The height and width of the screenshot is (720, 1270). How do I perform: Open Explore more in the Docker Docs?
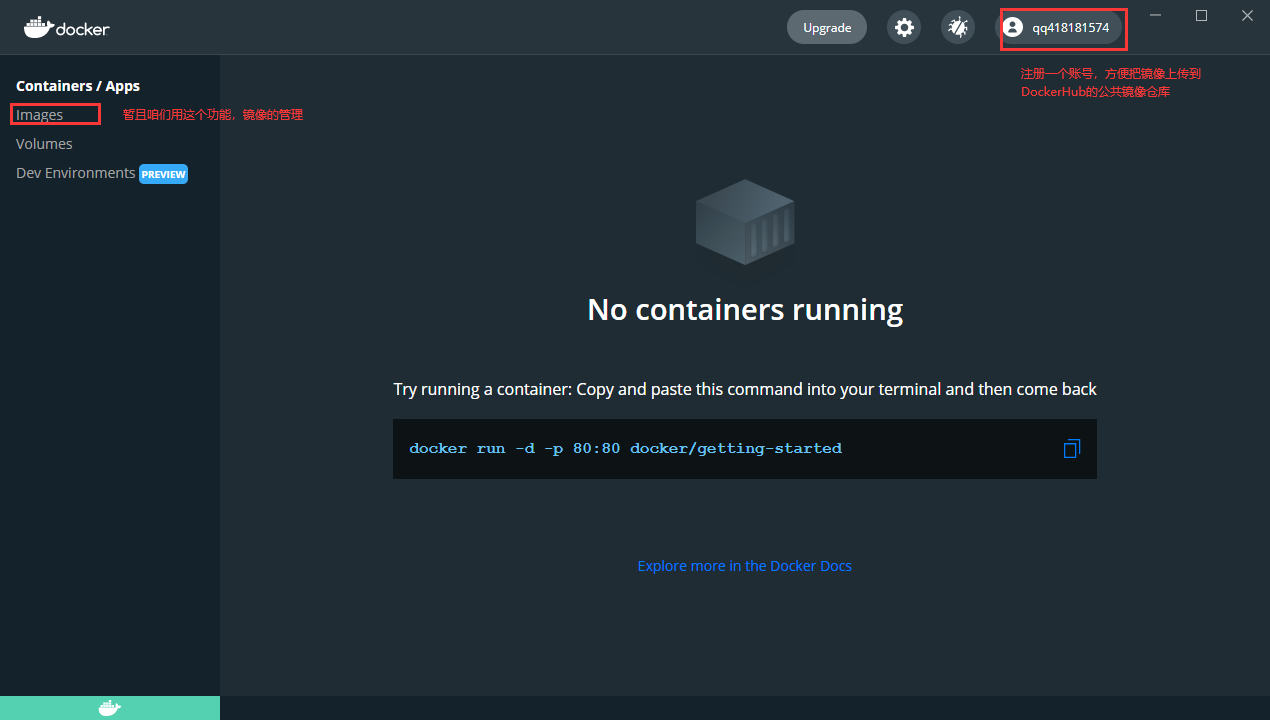coord(745,566)
